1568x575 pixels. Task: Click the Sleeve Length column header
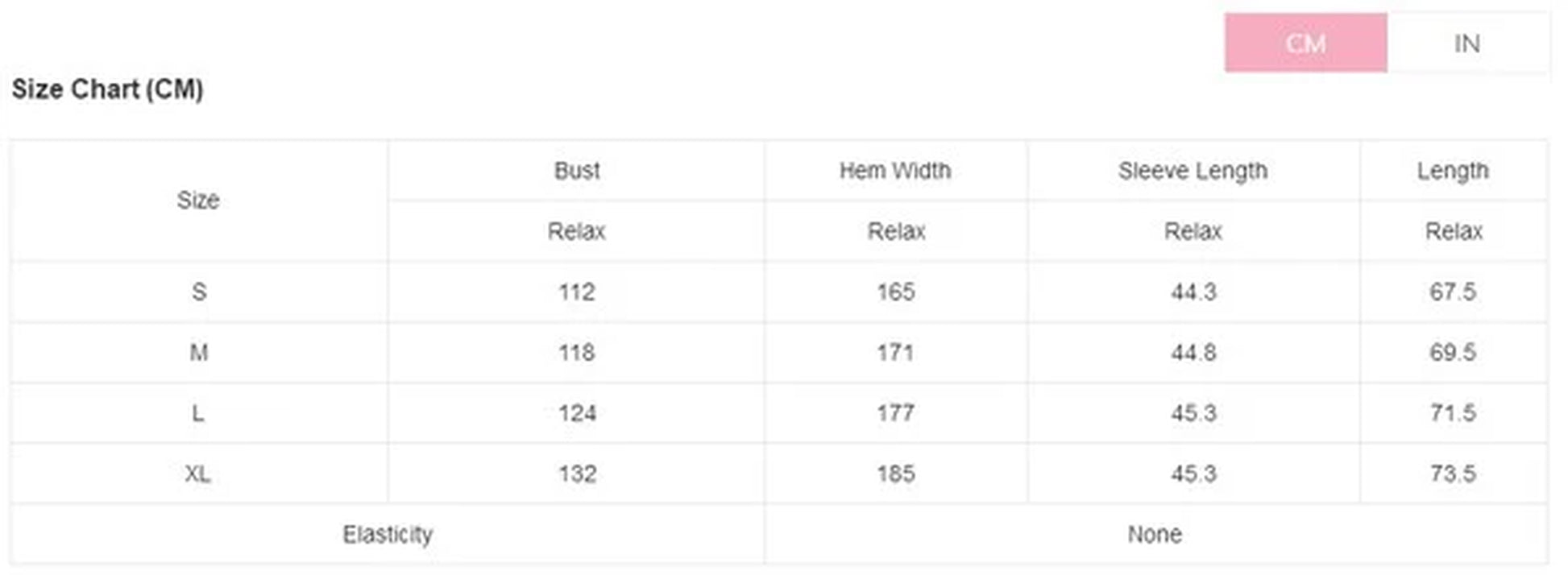coord(1193,171)
